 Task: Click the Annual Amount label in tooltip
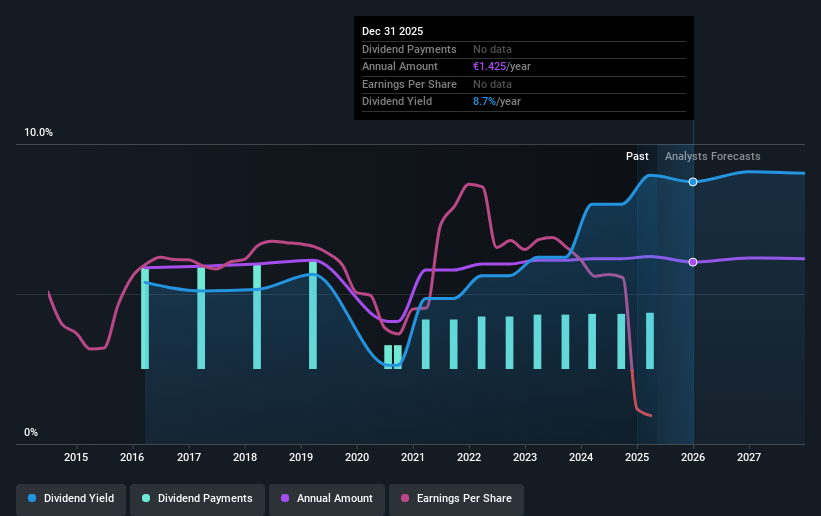click(400, 67)
